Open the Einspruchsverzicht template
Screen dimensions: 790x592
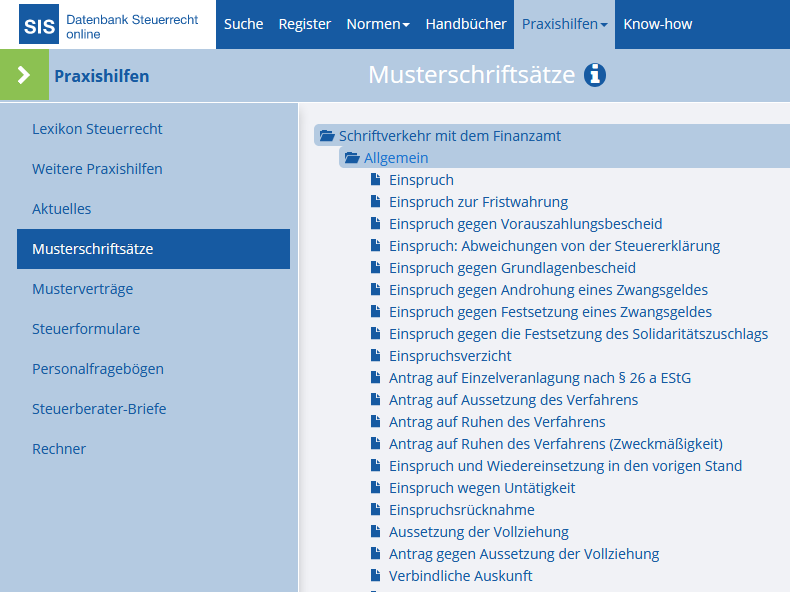450,356
